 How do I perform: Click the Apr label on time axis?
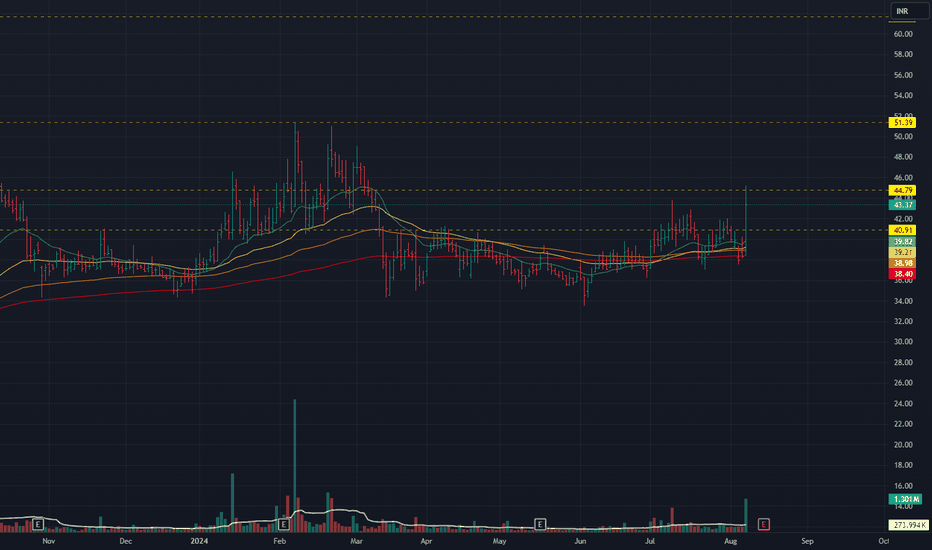click(x=426, y=541)
